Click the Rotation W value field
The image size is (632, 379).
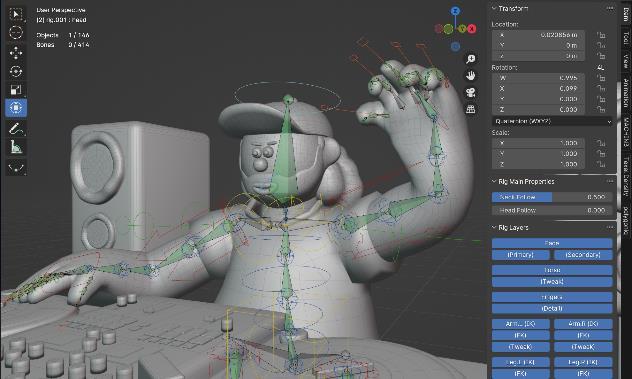pyautogui.click(x=538, y=78)
